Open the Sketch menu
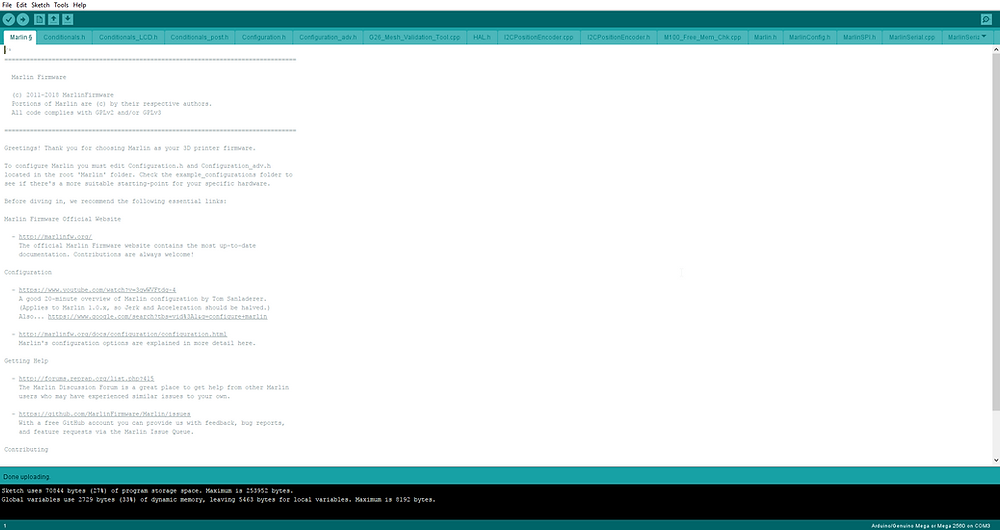 click(40, 4)
